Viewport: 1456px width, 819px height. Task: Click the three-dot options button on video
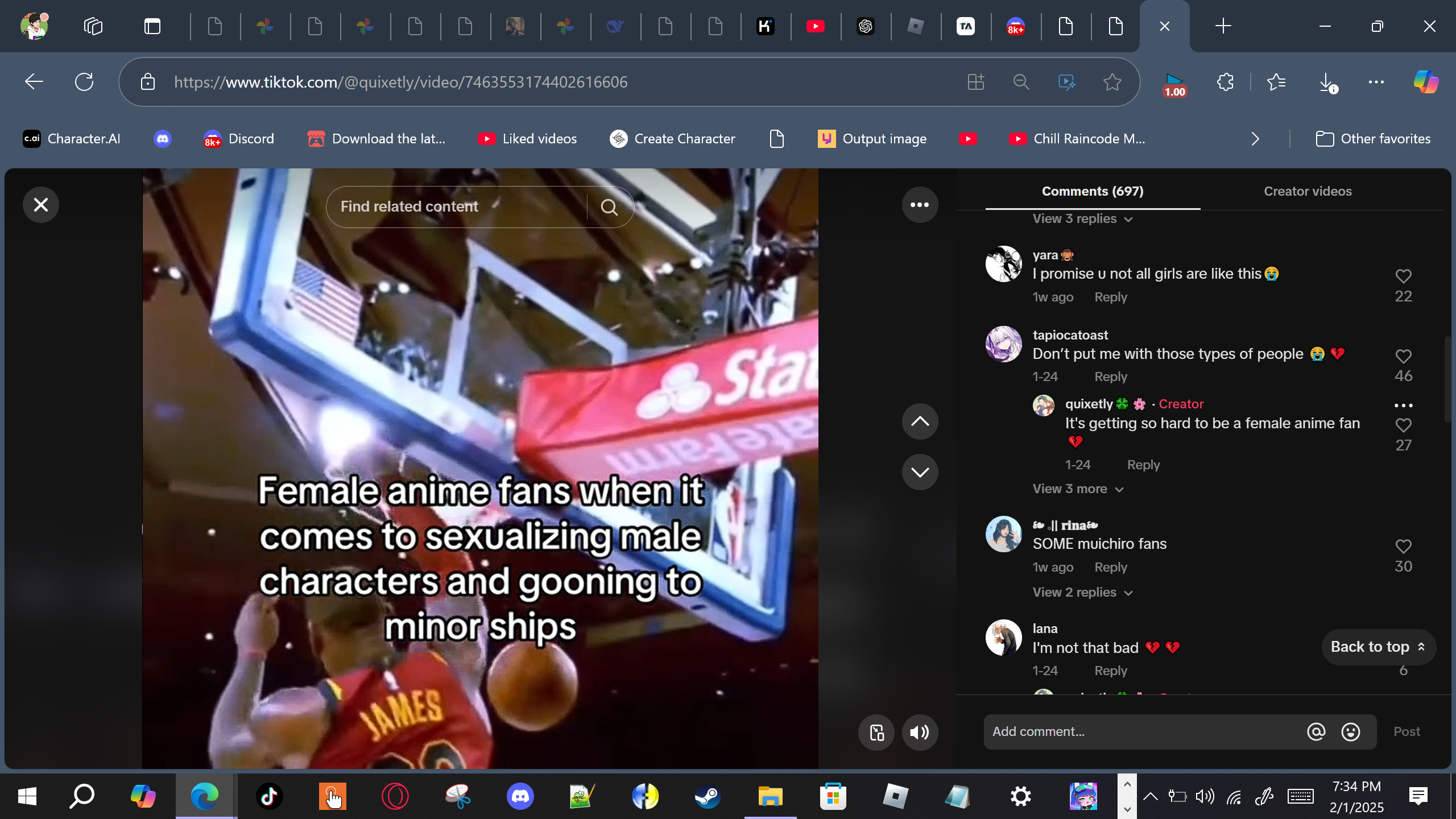tap(919, 205)
